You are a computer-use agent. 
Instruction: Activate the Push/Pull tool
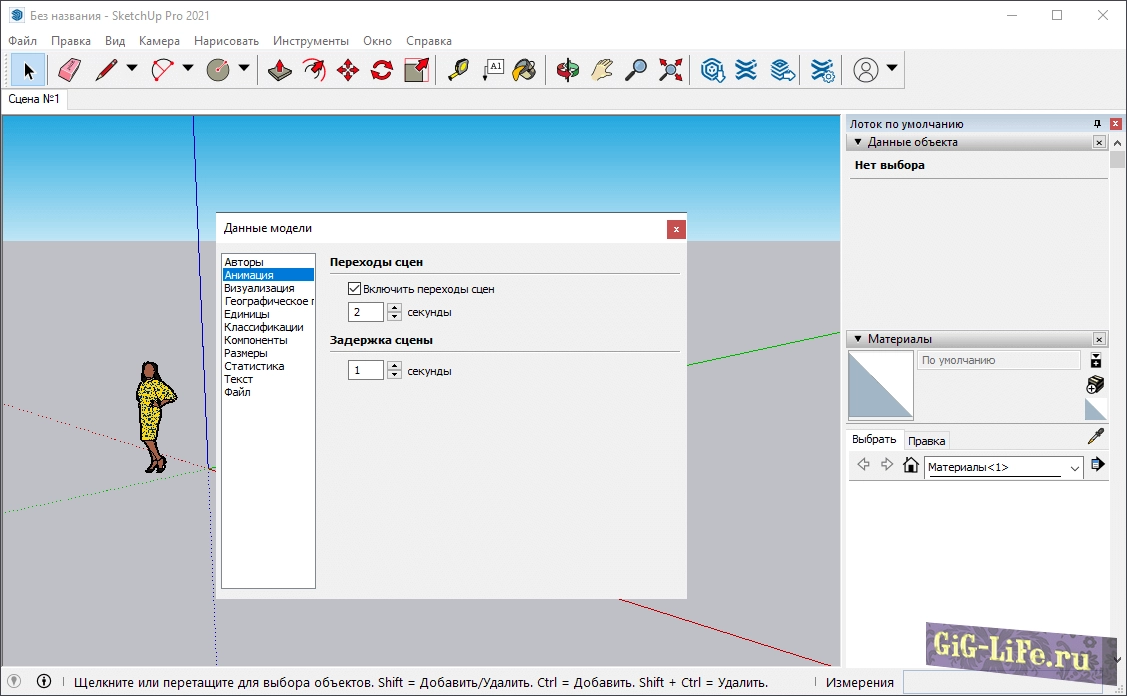[281, 70]
